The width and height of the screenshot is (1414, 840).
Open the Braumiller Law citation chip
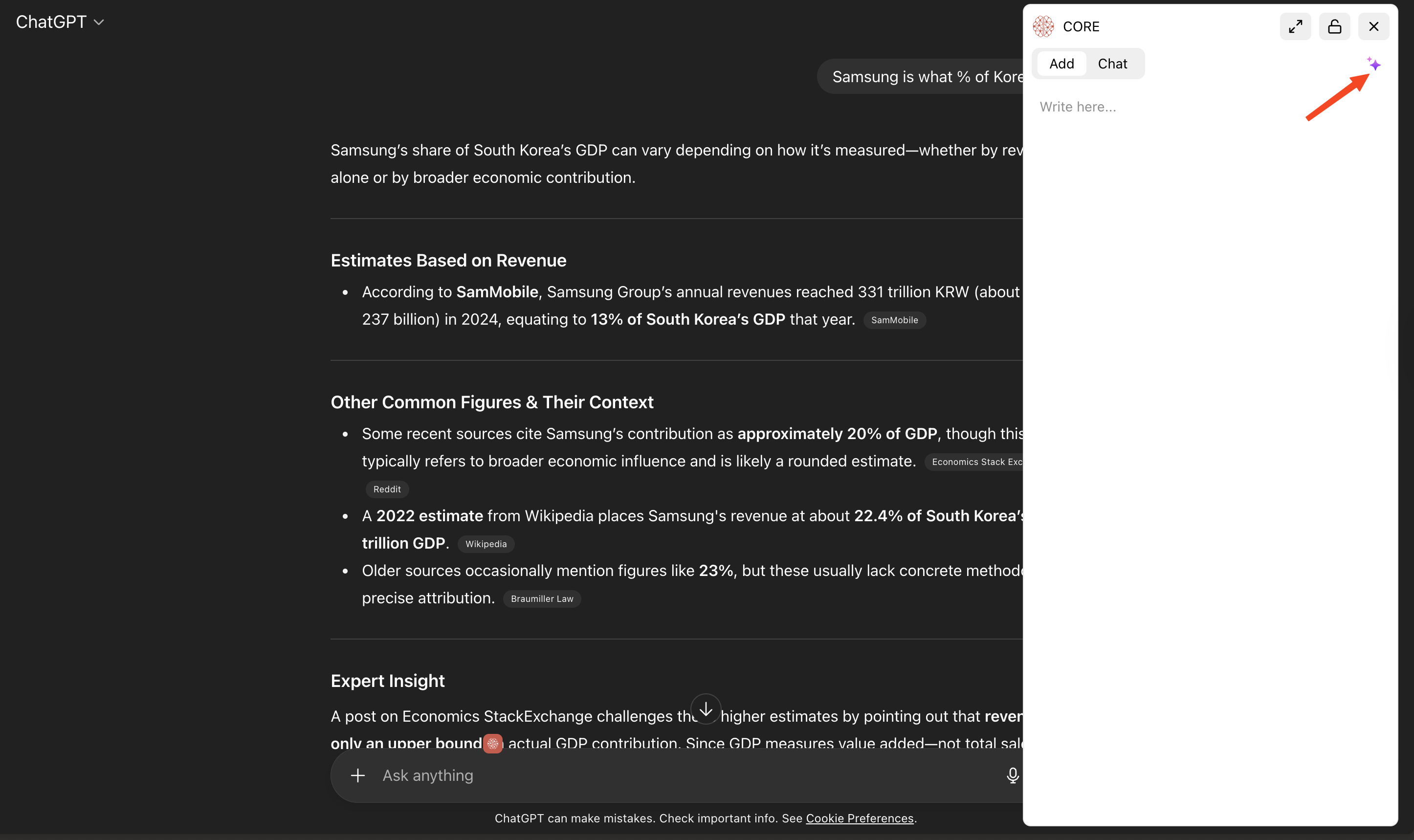point(542,599)
